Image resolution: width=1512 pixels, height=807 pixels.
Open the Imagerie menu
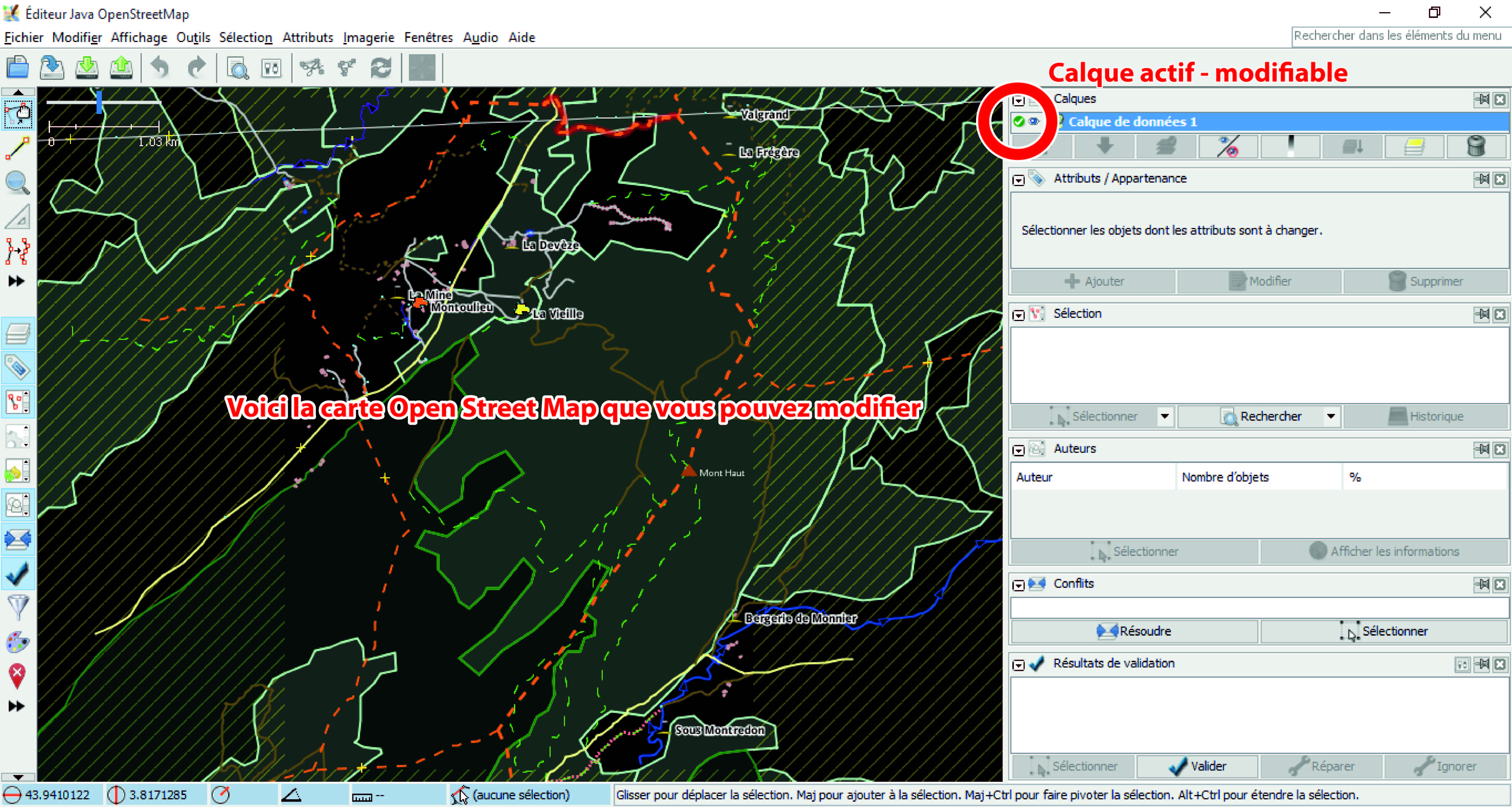coord(368,37)
